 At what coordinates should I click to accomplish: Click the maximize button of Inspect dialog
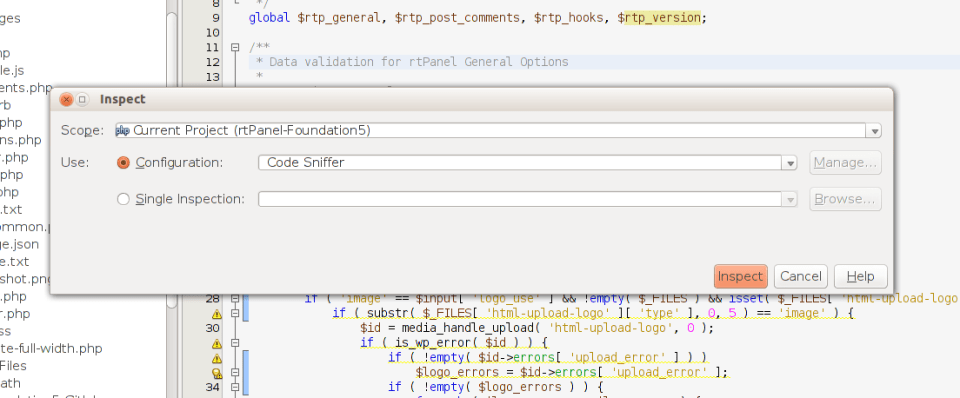click(82, 99)
